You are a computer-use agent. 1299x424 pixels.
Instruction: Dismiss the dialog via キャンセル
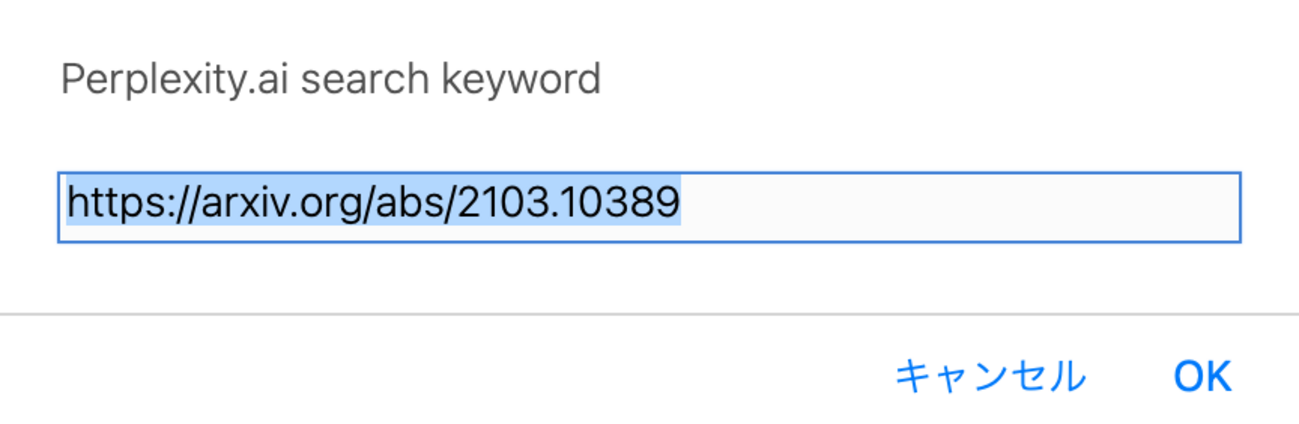click(x=989, y=377)
